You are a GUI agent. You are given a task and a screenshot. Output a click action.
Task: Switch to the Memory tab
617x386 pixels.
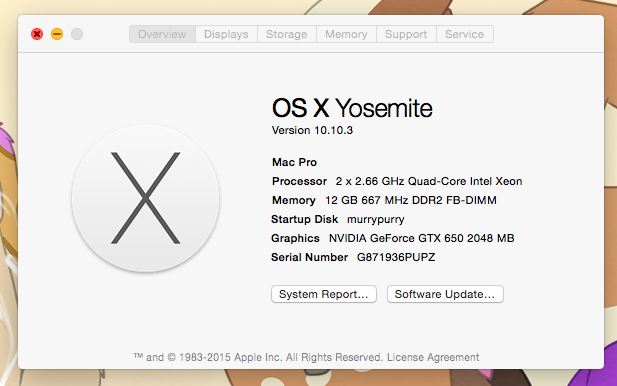[346, 34]
